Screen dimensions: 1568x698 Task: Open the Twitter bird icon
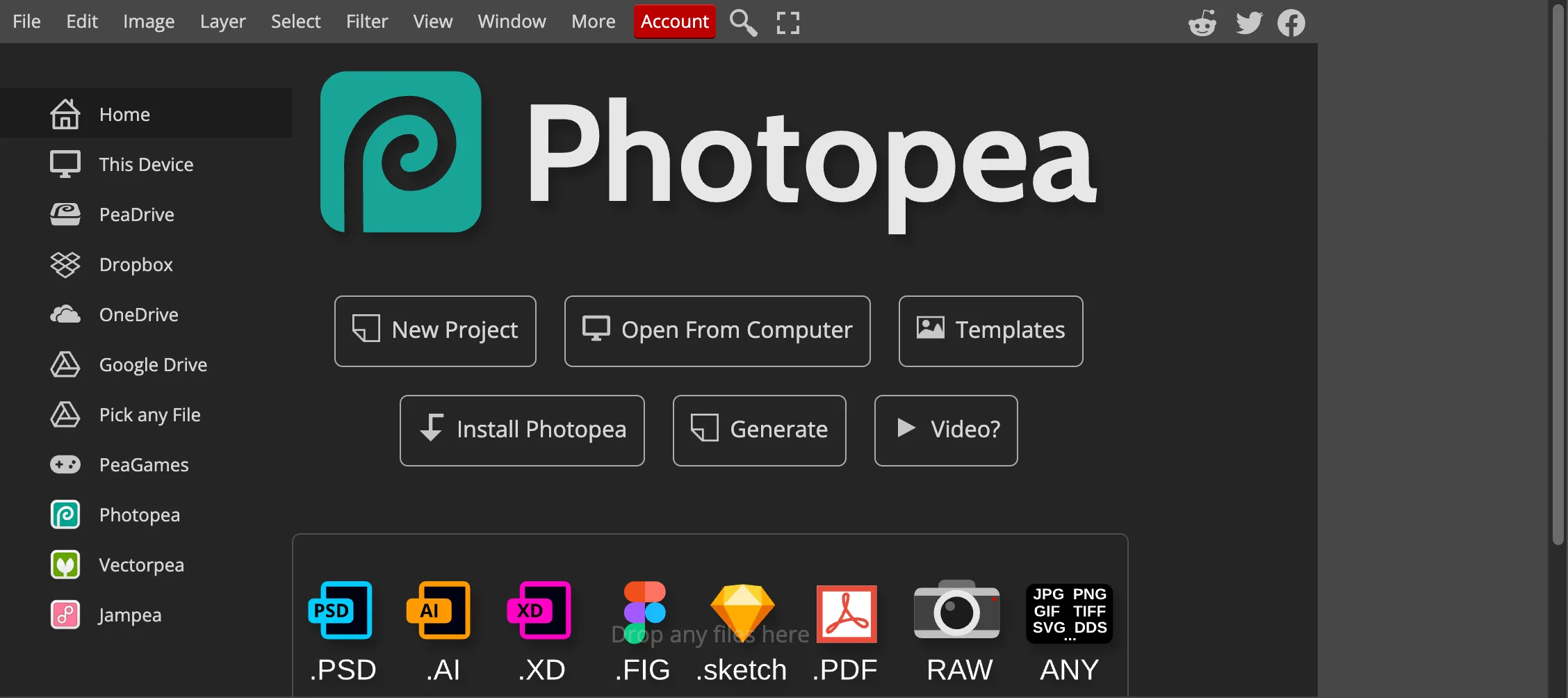tap(1249, 23)
